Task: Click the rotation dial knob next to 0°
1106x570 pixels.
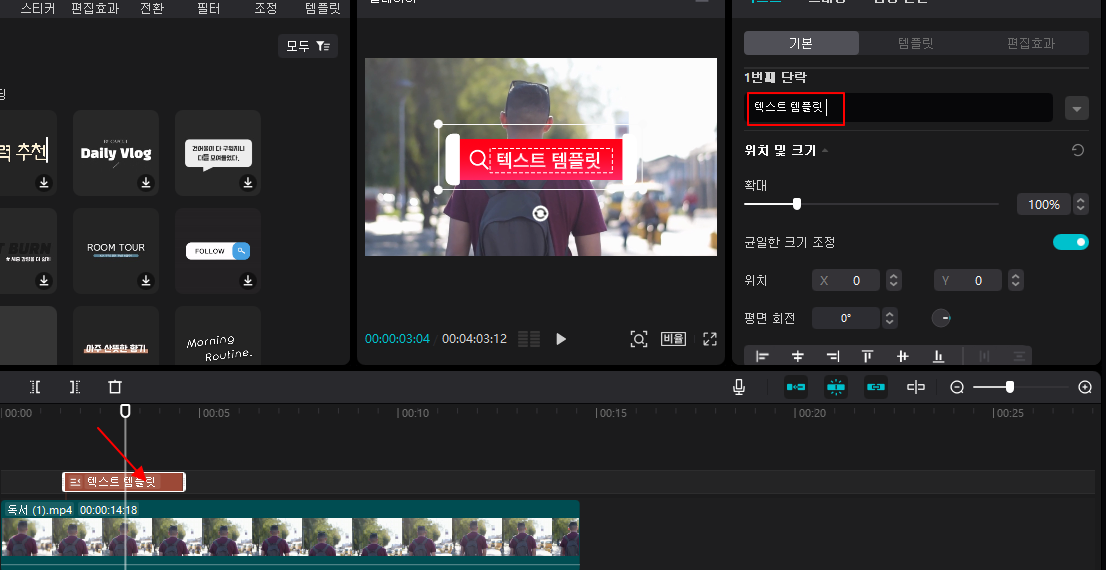Action: [942, 318]
